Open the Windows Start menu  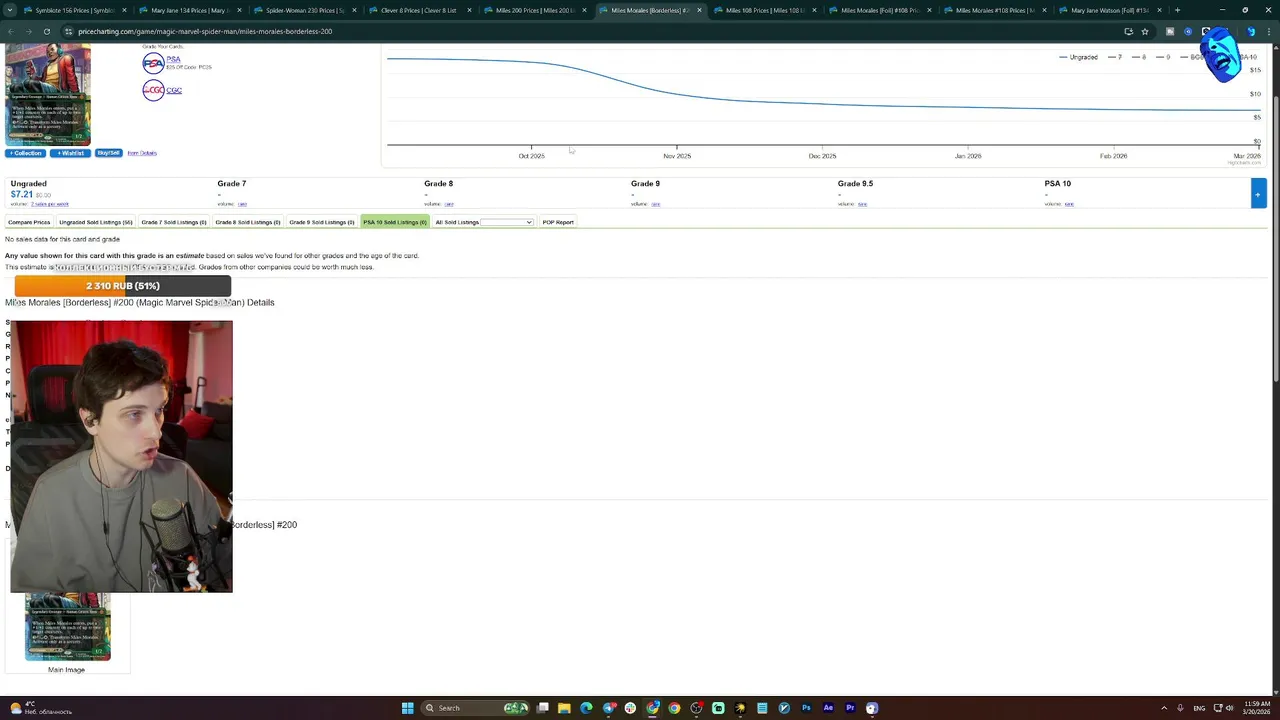click(407, 708)
